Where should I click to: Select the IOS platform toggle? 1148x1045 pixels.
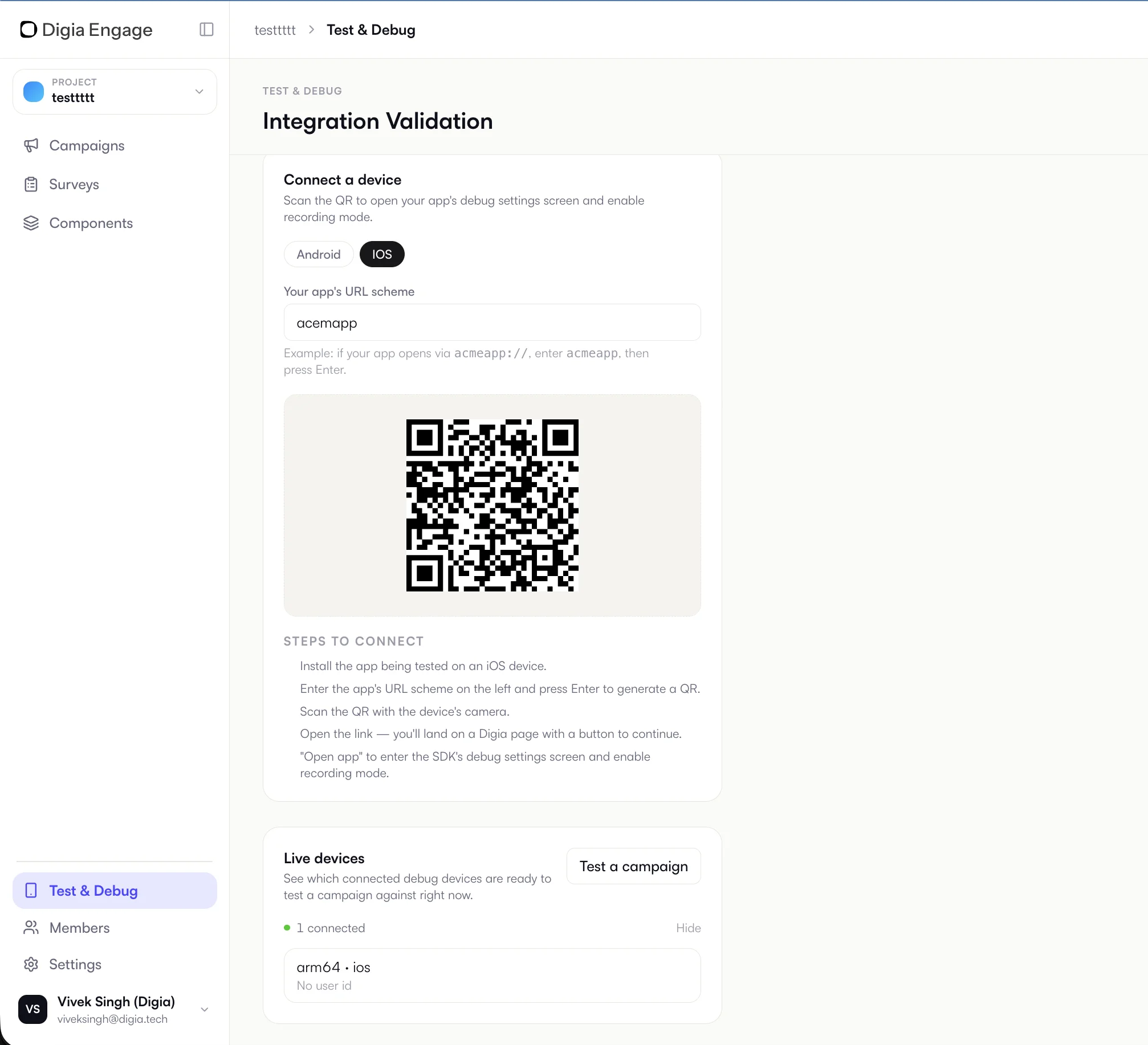click(382, 254)
